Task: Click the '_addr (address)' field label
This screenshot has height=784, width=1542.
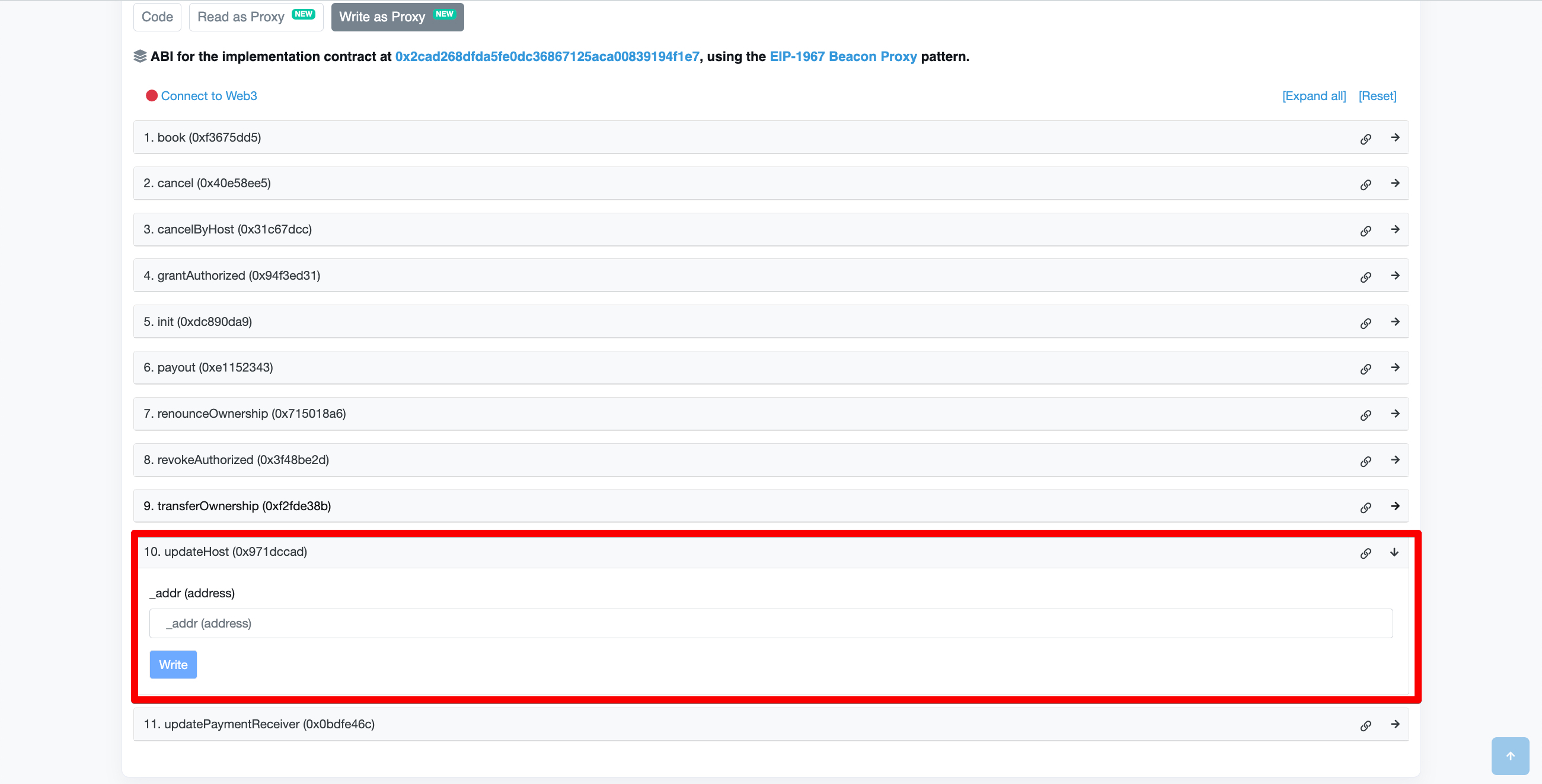Action: click(192, 593)
